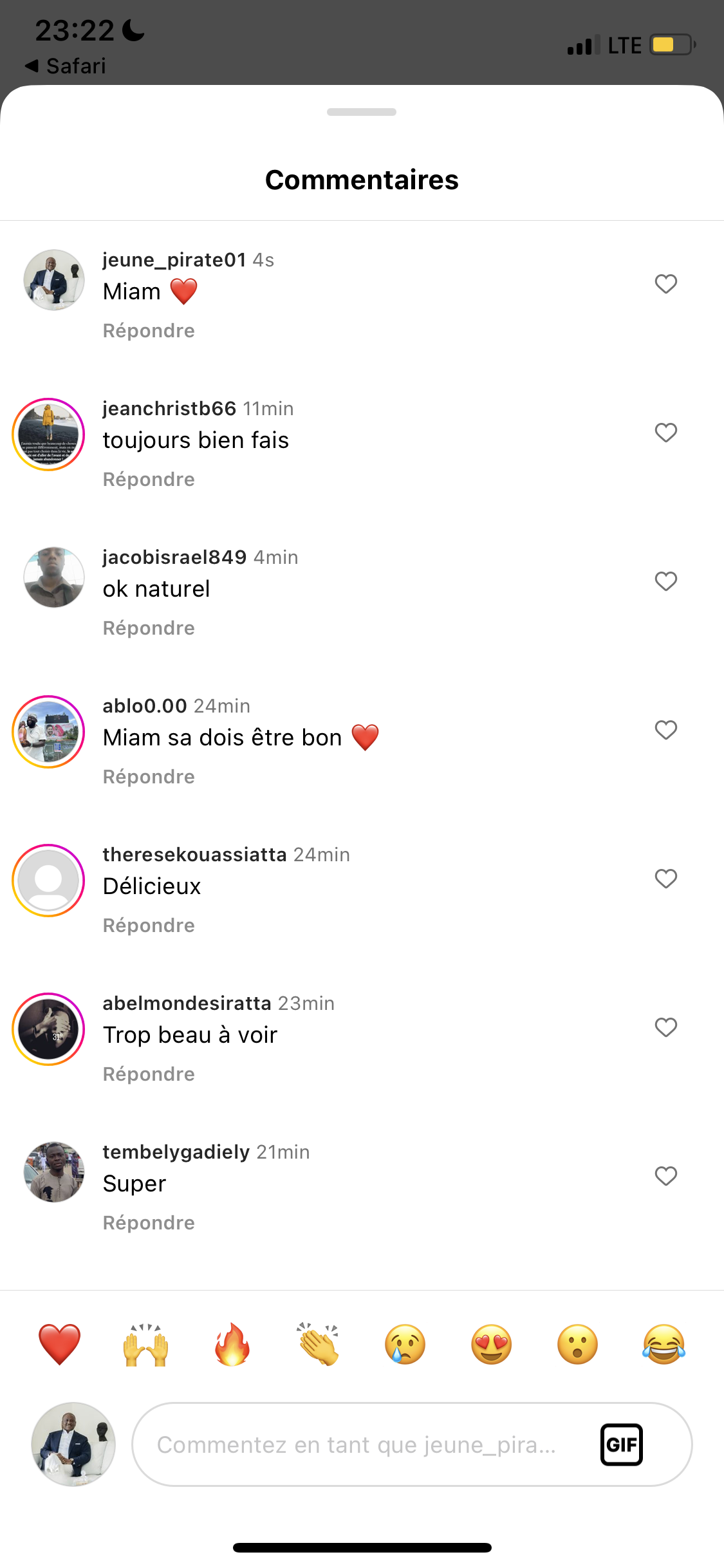Add the clapping hands emoji
Screen dimensions: 724x1568
pos(318,1345)
